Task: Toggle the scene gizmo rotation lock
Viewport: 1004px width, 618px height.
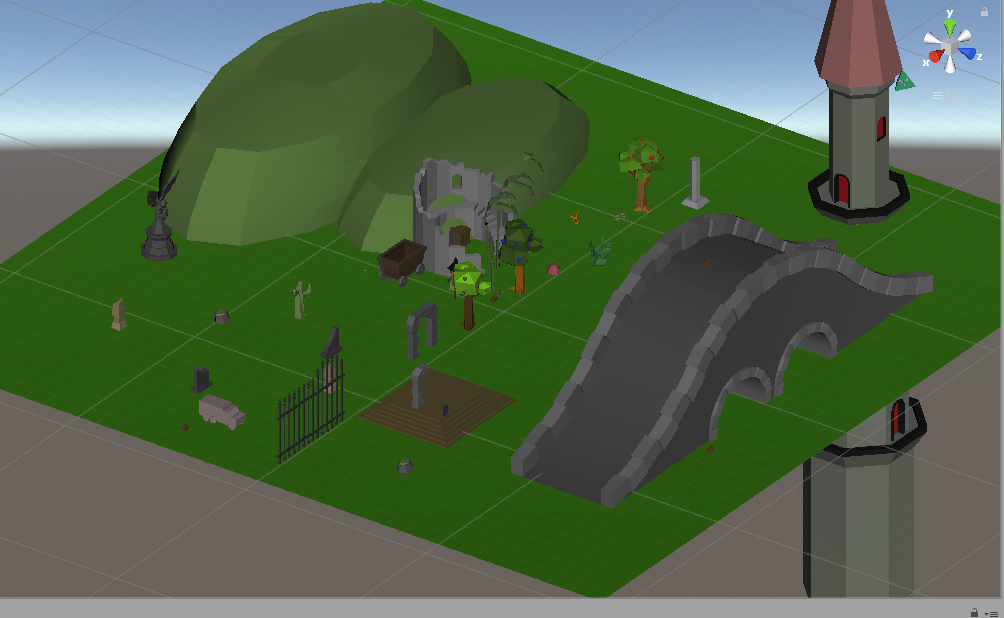Action: pos(984,12)
